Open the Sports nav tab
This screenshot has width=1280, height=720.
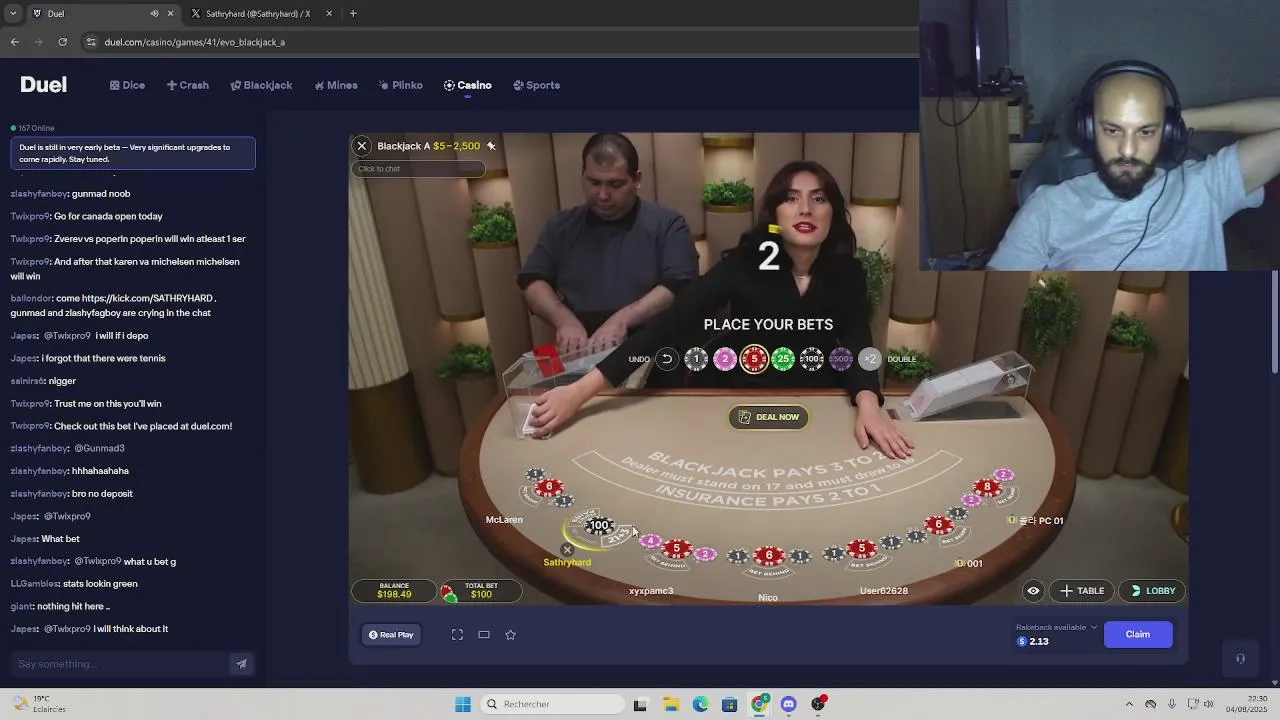click(537, 85)
